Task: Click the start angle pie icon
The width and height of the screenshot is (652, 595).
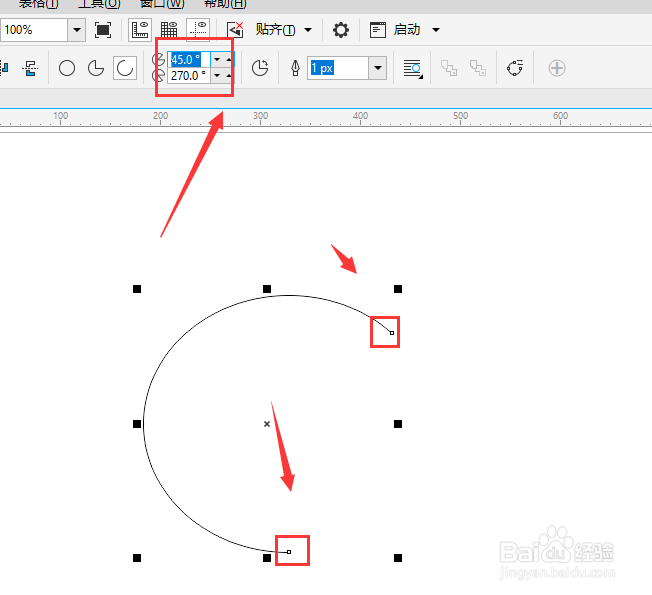Action: (x=158, y=59)
